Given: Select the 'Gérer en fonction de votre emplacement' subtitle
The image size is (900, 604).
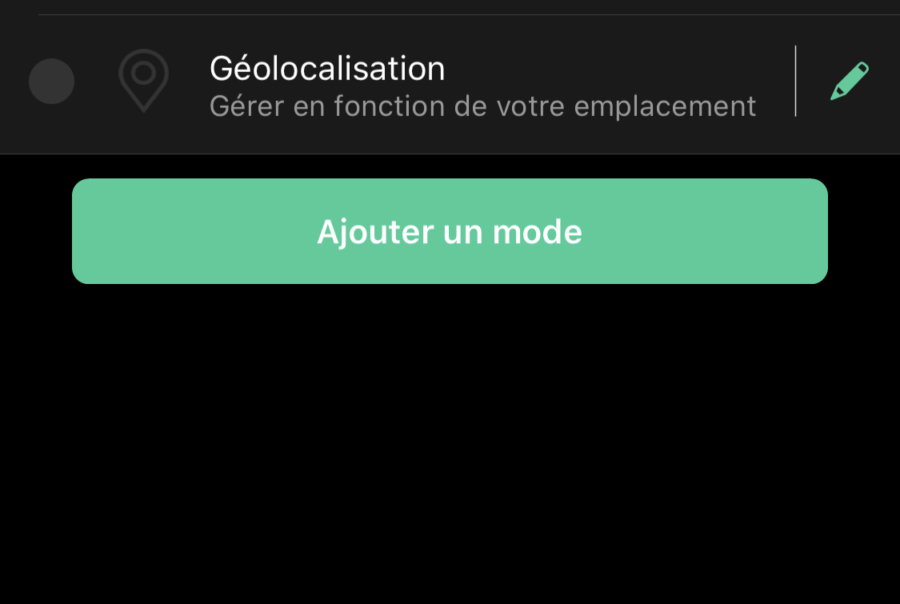Looking at the screenshot, I should (483, 107).
